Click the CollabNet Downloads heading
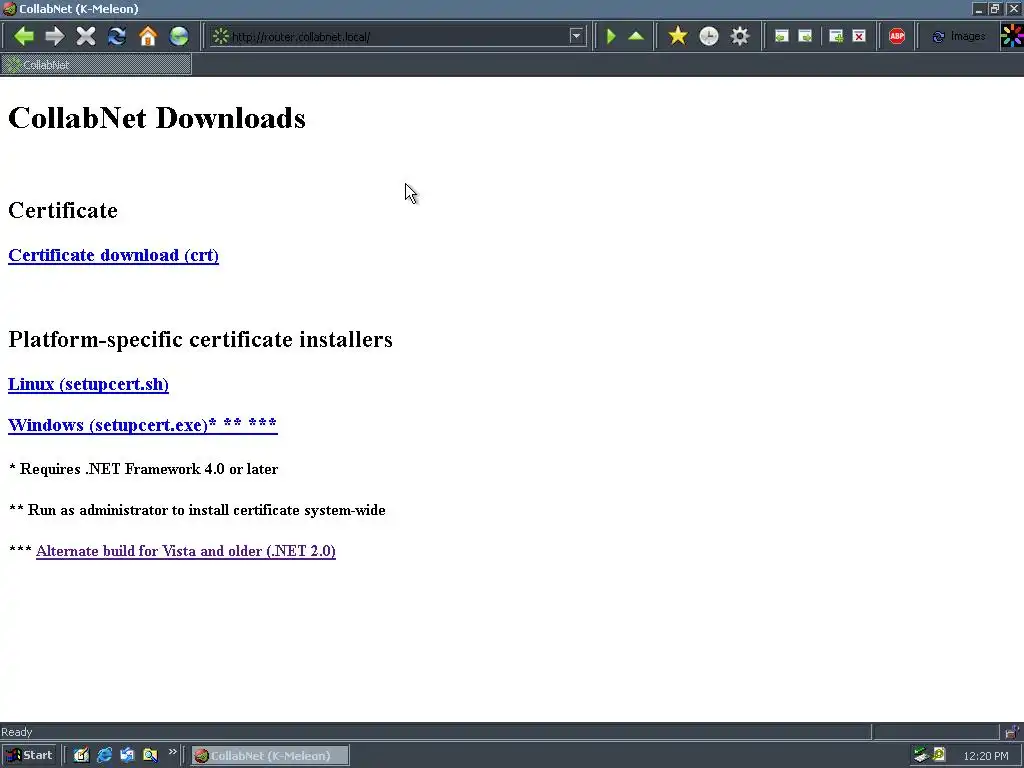This screenshot has width=1024, height=768. [x=157, y=118]
